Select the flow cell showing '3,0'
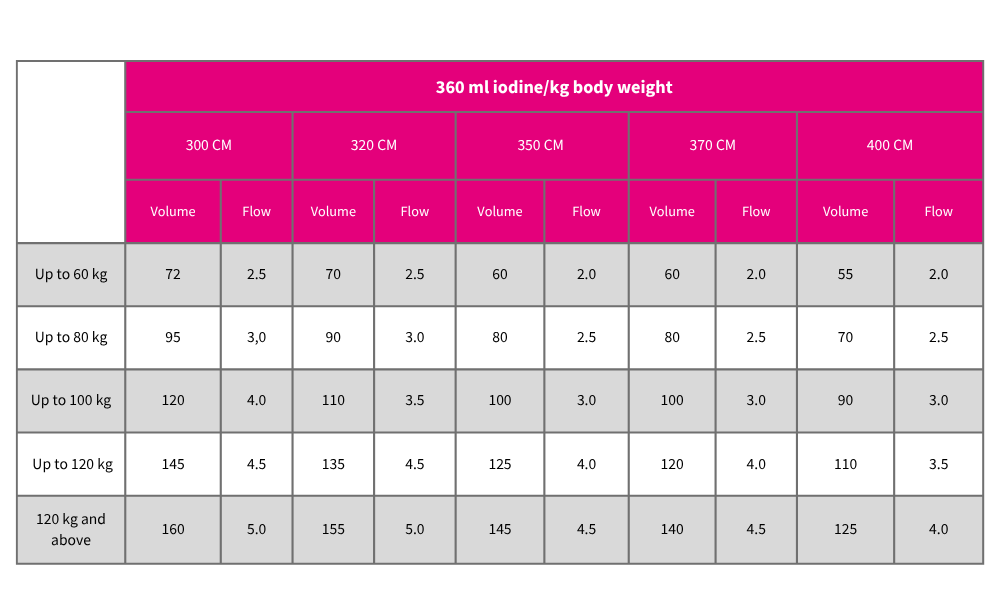Viewport: 1000px width, 600px height. click(256, 337)
